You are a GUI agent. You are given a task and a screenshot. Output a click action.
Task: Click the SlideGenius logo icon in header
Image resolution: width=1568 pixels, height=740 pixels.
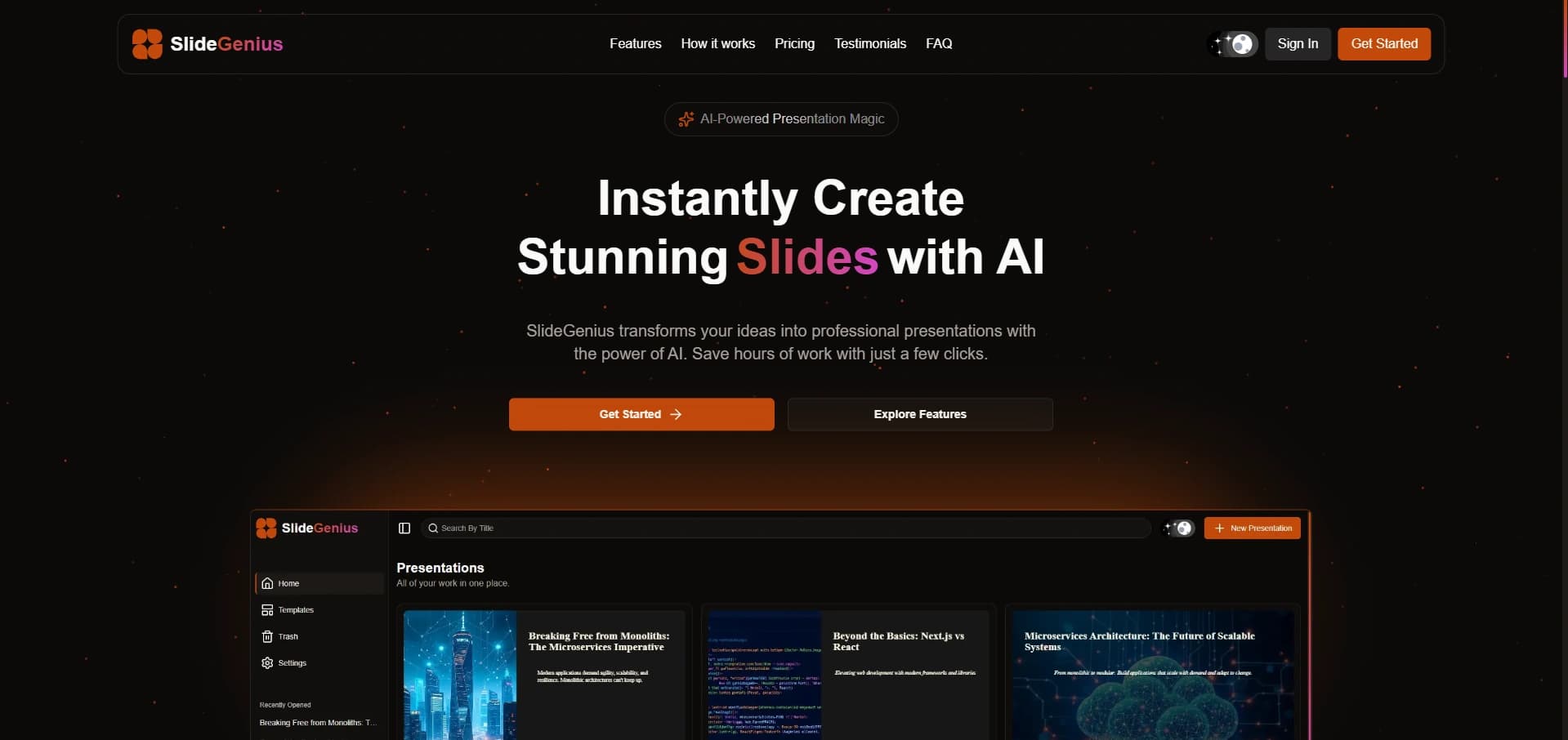147,44
